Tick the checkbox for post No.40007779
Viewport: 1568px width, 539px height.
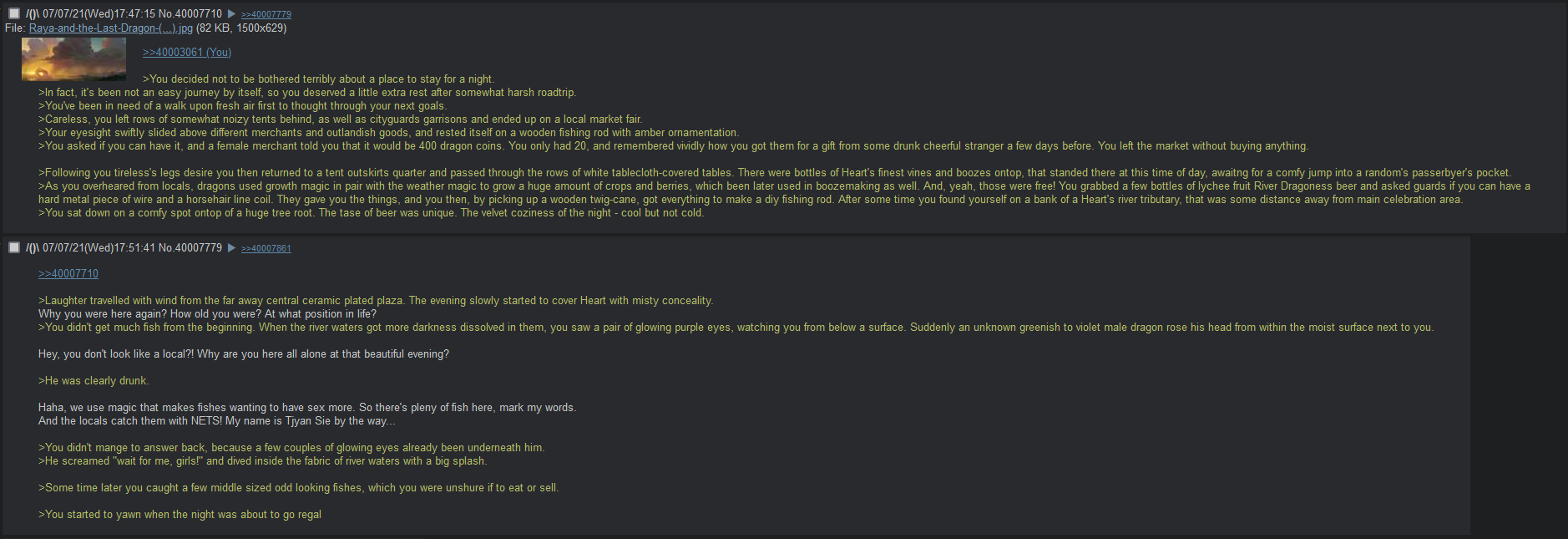14,247
